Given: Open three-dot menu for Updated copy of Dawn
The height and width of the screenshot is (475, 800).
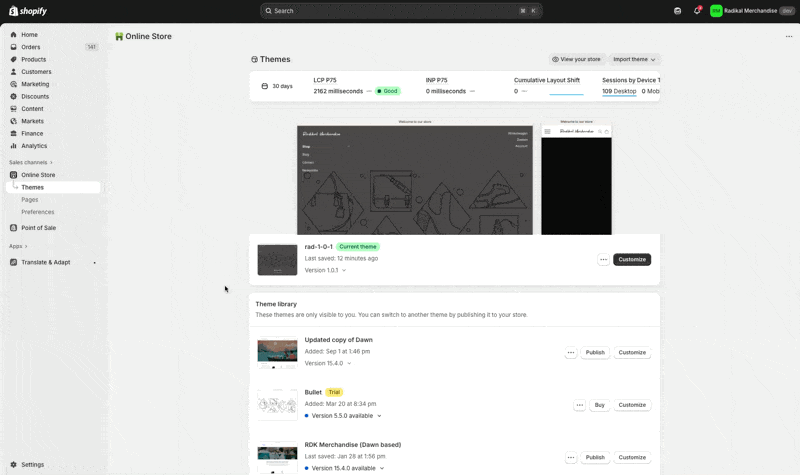Looking at the screenshot, I should pos(571,353).
